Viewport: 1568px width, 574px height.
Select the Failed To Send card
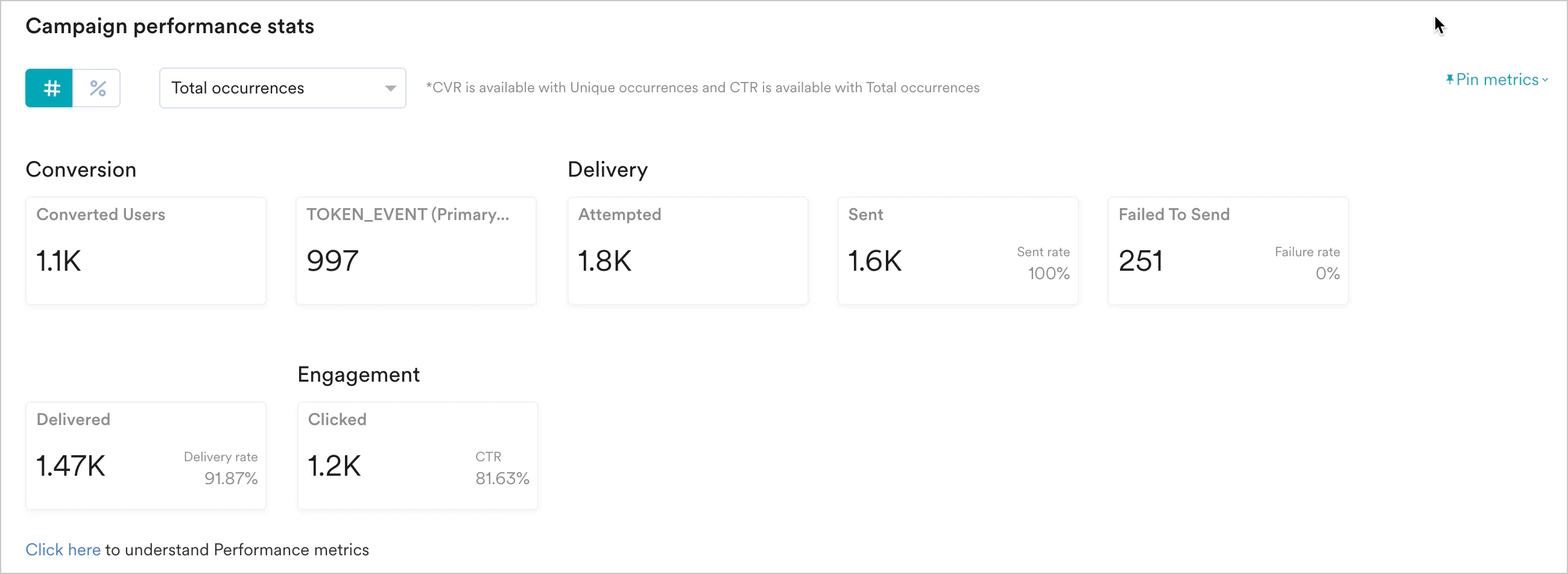point(1228,251)
